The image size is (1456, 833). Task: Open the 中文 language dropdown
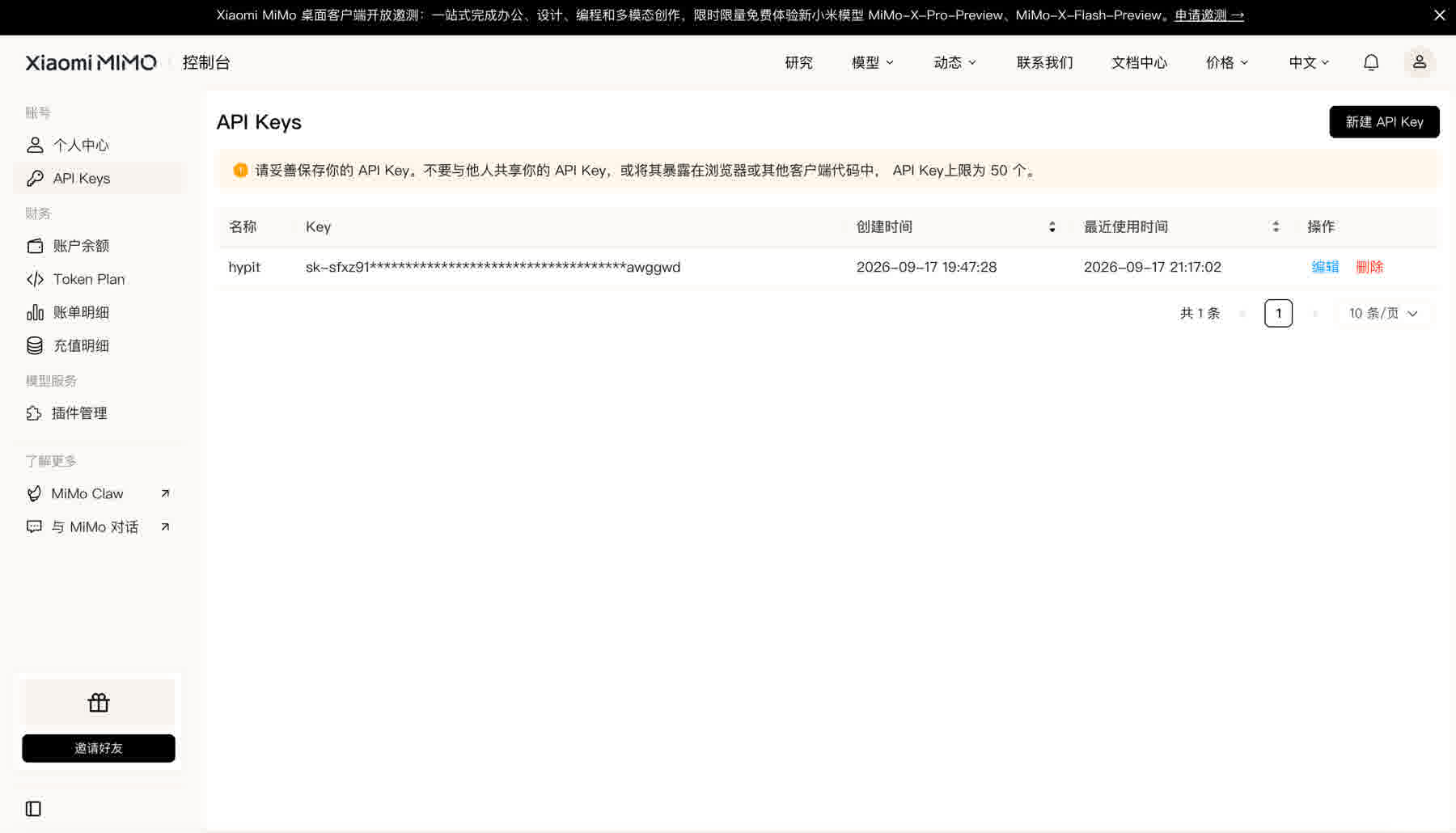point(1309,62)
